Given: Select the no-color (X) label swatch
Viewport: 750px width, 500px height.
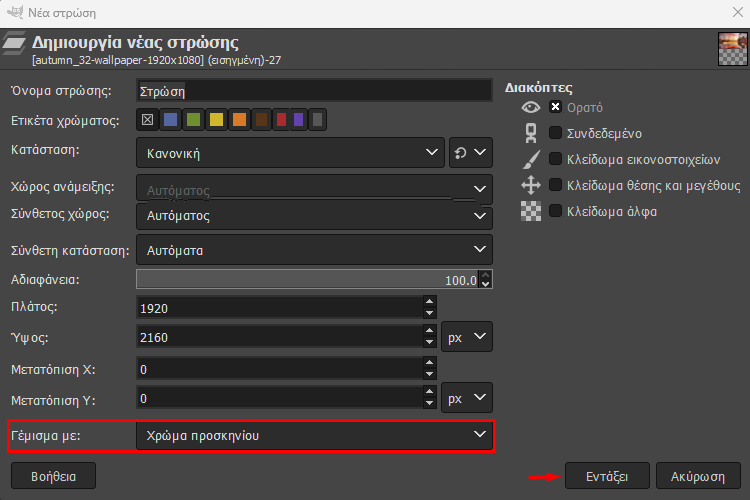Looking at the screenshot, I should pyautogui.click(x=147, y=120).
